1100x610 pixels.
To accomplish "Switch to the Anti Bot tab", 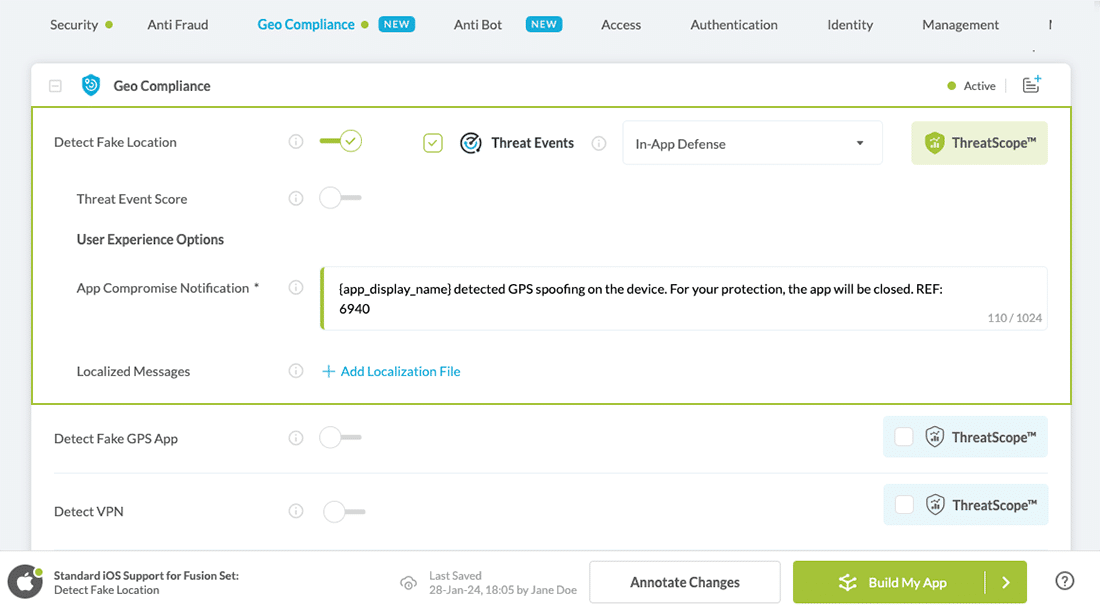I will (477, 24).
